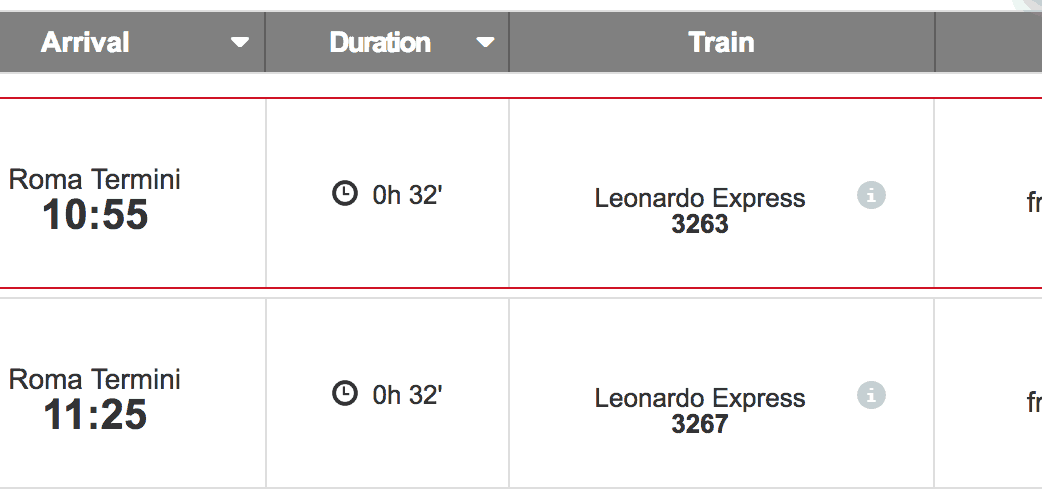Screen dimensions: 1042x496
Task: Select the Roma Termini station on second row
Action: (x=95, y=380)
